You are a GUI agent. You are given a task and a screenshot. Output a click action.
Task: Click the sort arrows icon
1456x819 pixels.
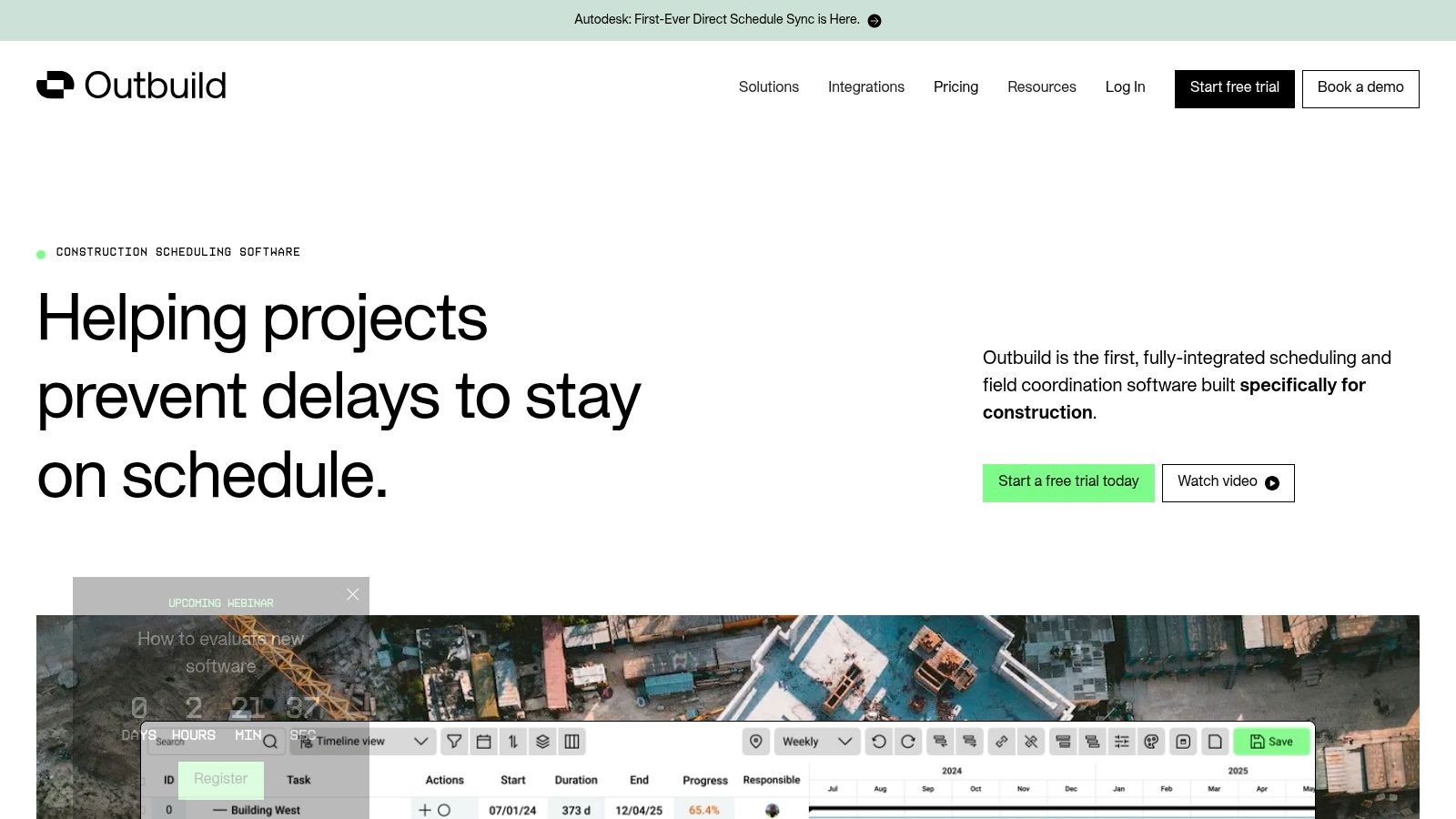(x=513, y=742)
